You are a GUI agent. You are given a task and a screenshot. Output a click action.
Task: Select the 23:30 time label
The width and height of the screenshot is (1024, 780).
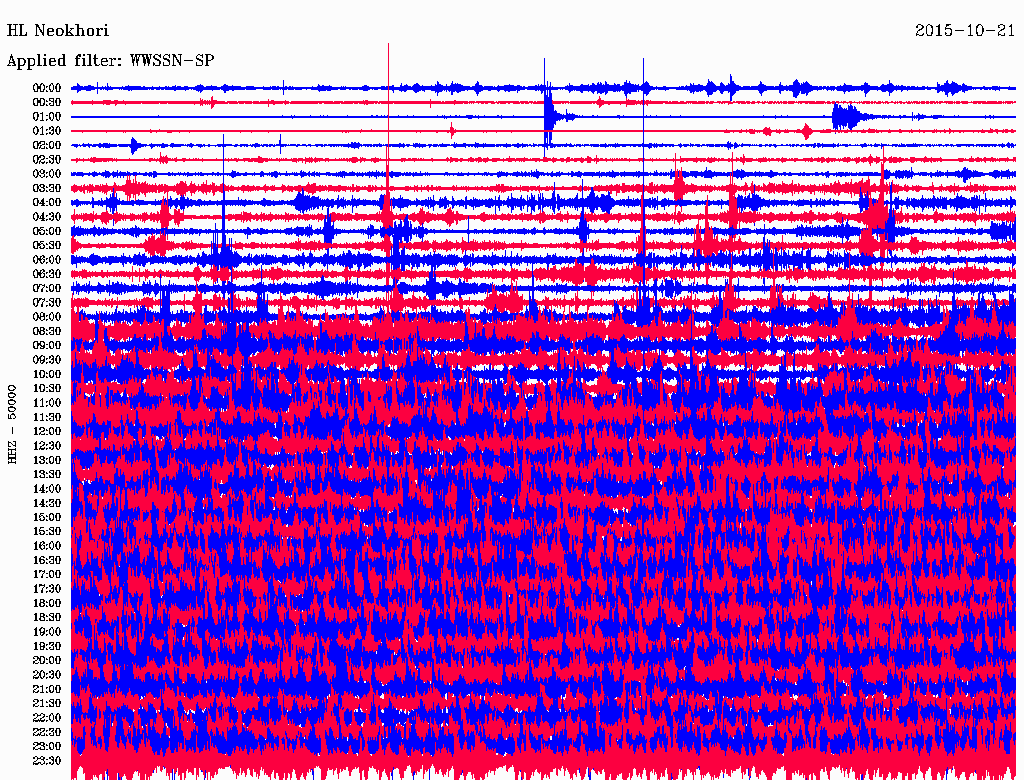point(47,760)
